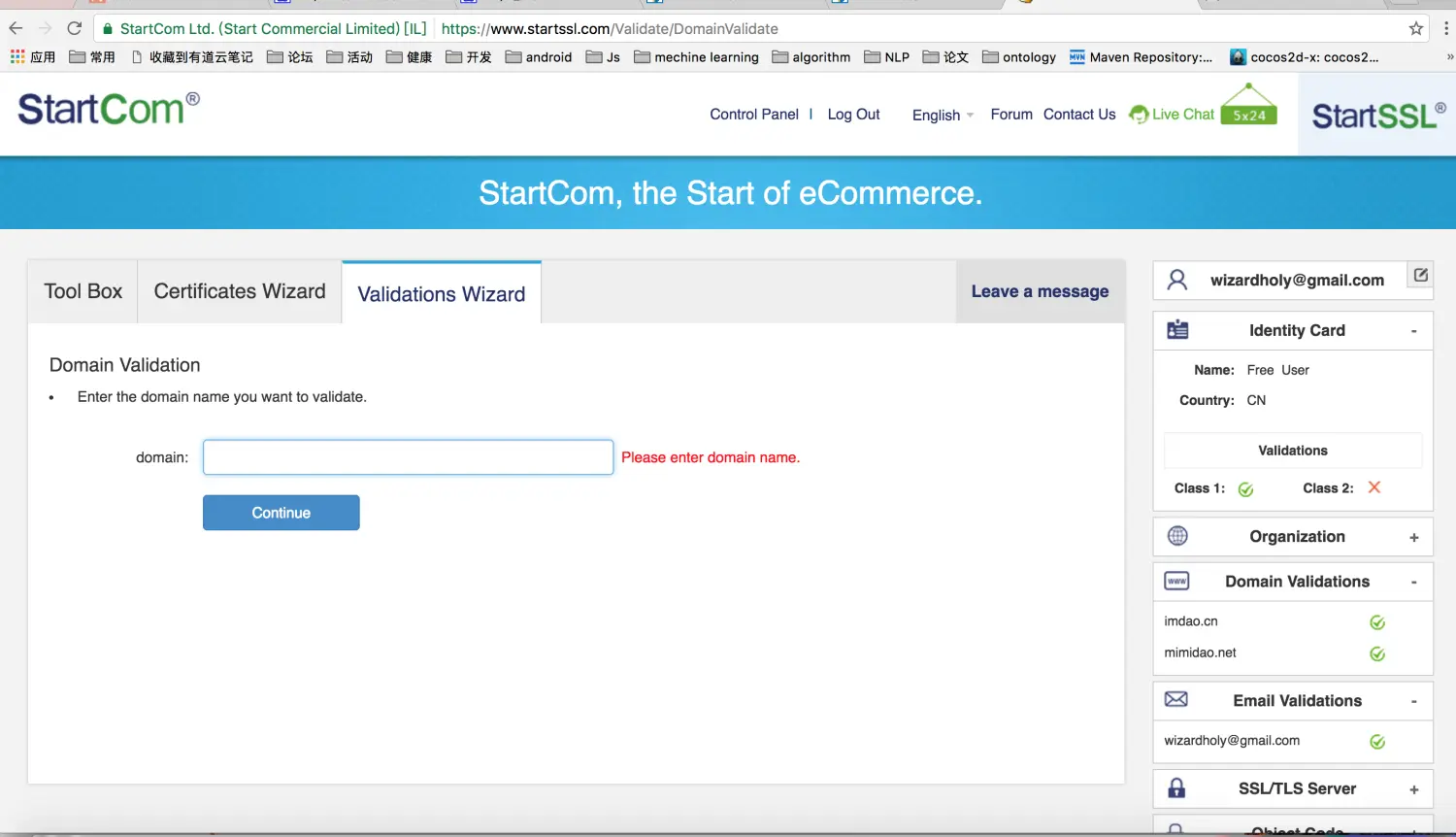The image size is (1456, 837).
Task: Click the browser address bar URL
Action: coord(610,29)
